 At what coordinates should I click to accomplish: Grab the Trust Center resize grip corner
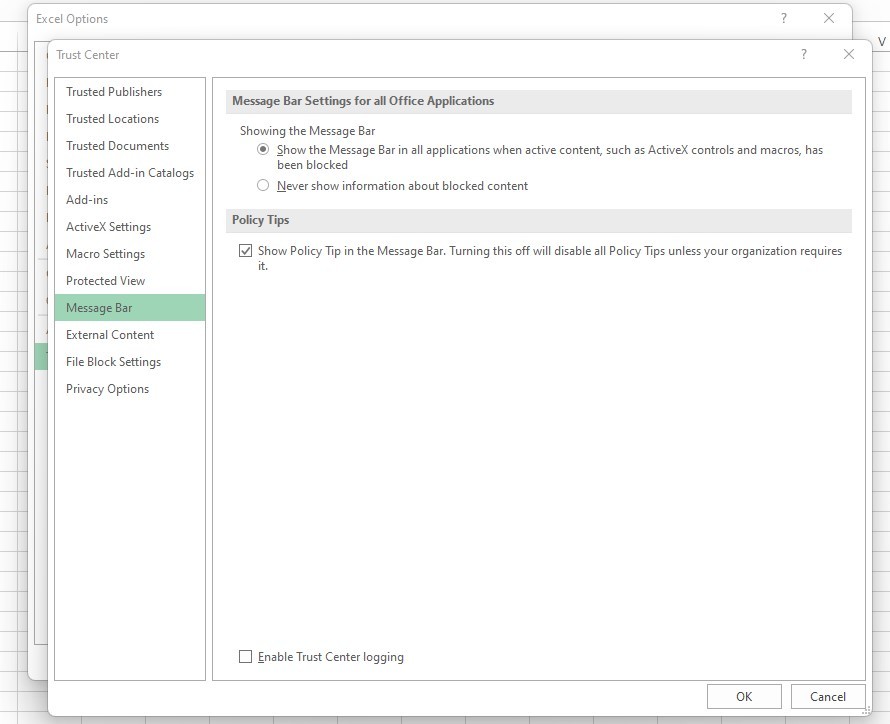coord(867,711)
